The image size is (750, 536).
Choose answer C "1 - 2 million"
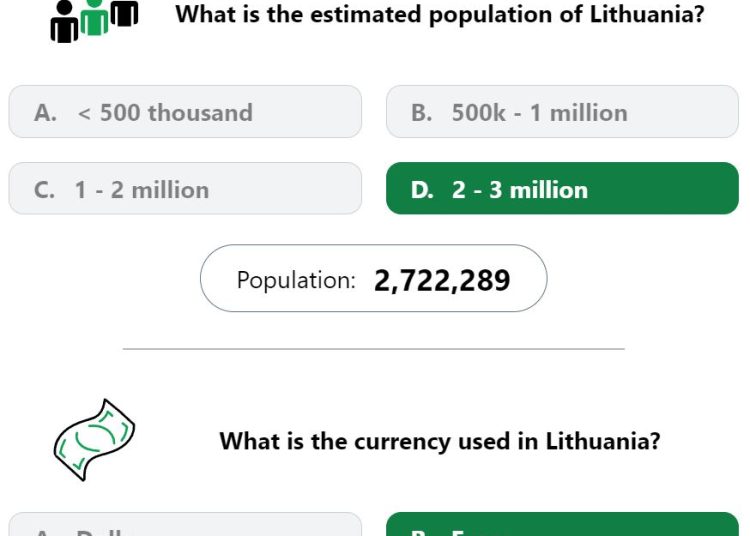click(x=185, y=188)
